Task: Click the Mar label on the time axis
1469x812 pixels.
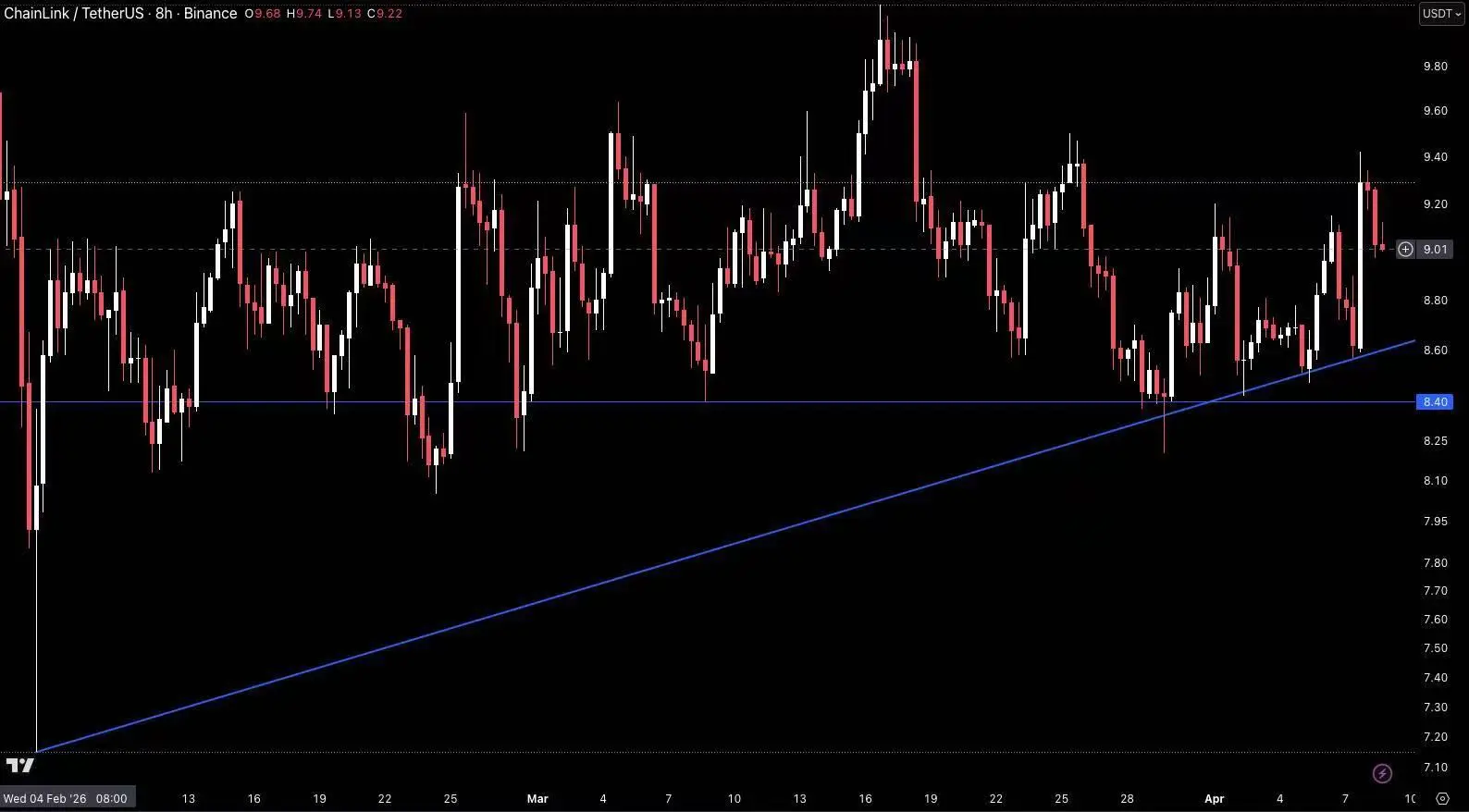Action: [x=537, y=798]
